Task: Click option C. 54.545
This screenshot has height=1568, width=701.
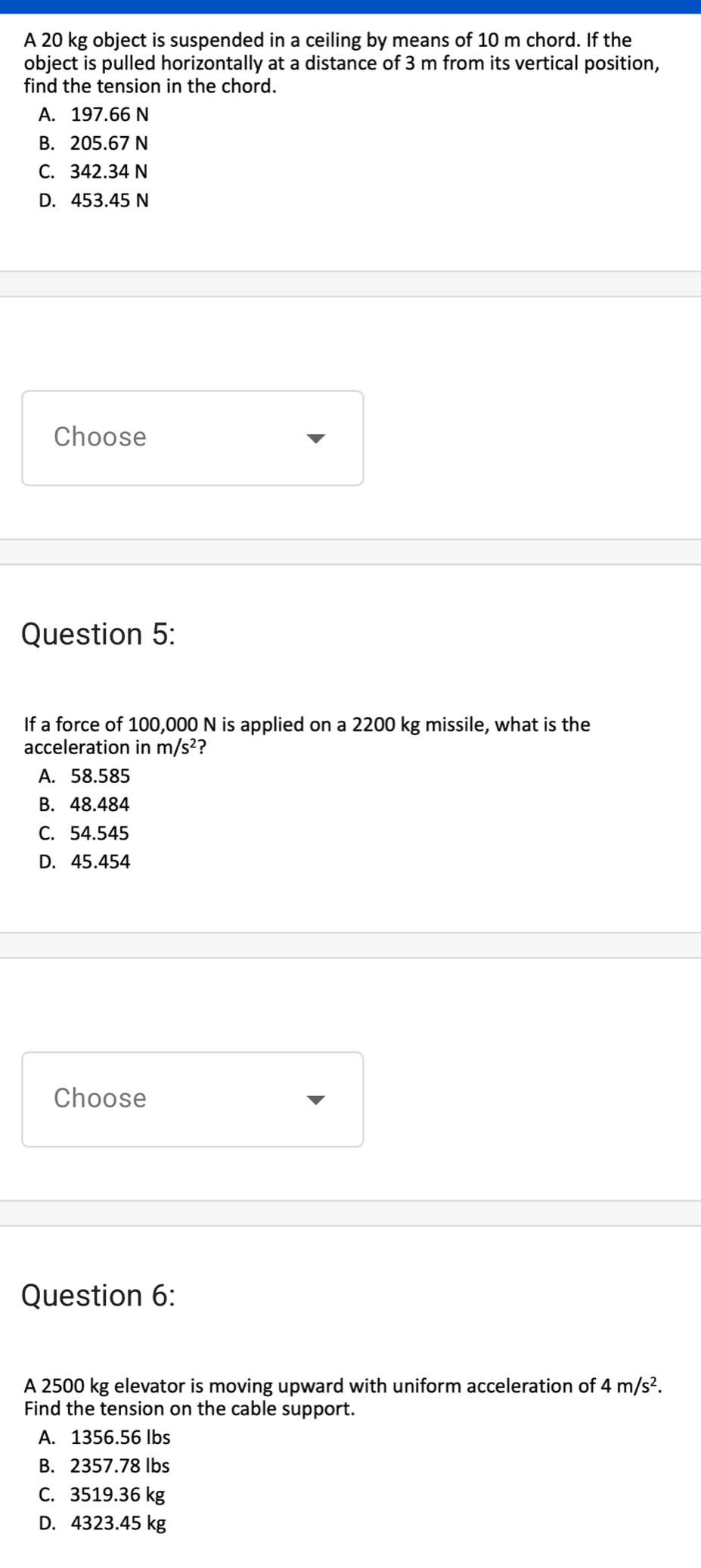Action: pyautogui.click(x=84, y=833)
